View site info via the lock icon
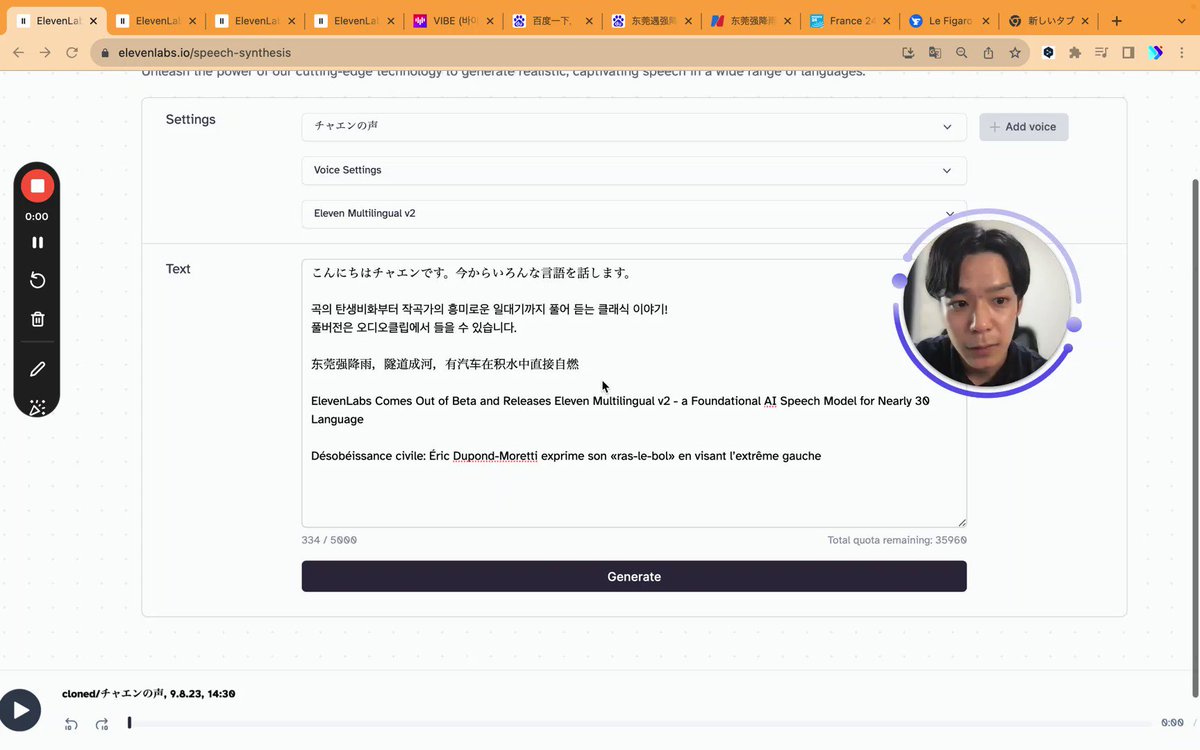 tap(103, 53)
